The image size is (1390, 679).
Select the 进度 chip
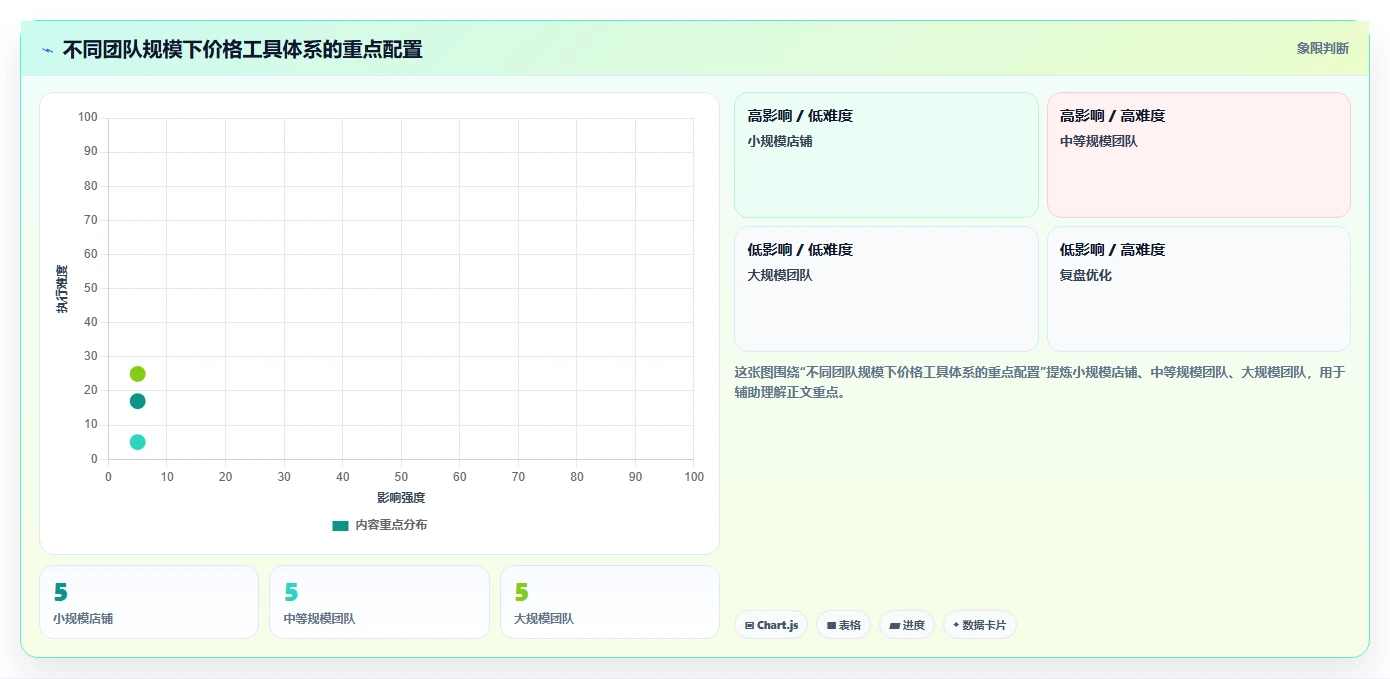coord(907,625)
